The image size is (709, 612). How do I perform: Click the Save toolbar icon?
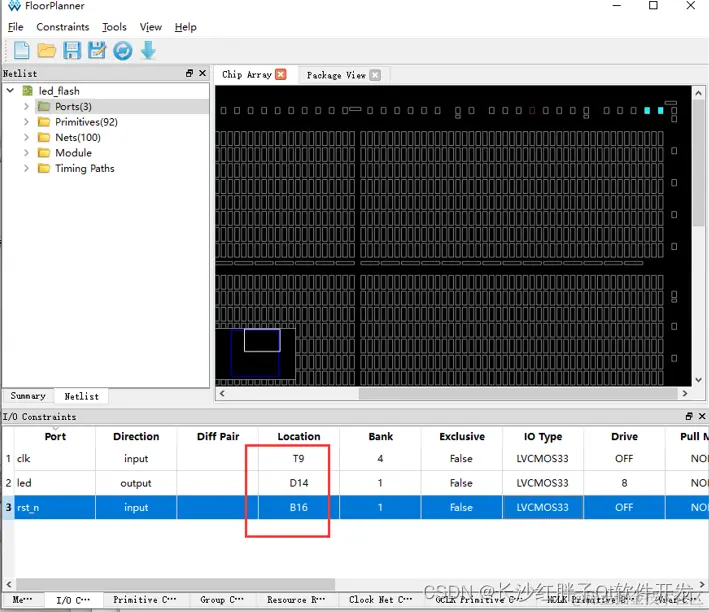point(72,50)
